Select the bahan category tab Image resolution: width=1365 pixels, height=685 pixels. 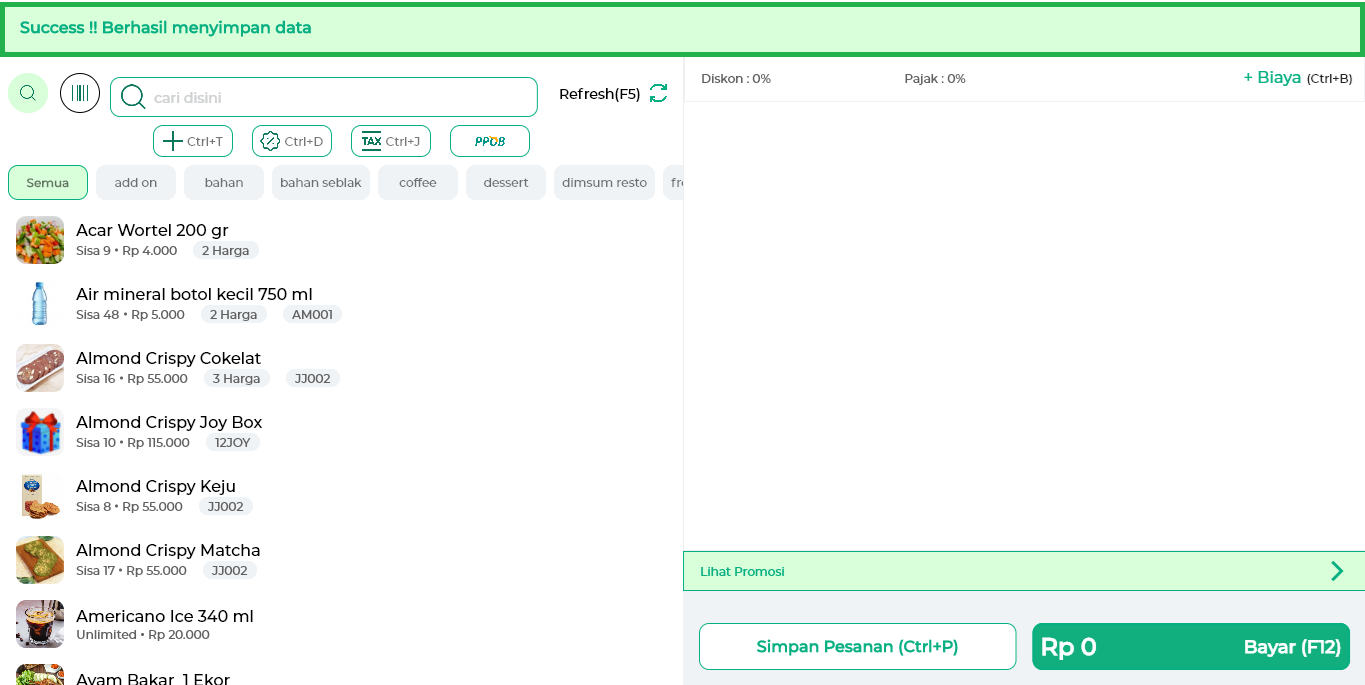(x=224, y=183)
